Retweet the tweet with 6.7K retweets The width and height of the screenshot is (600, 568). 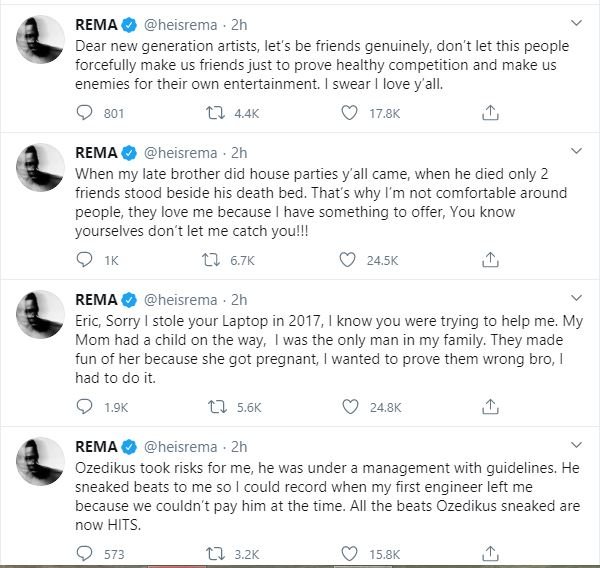pyautogui.click(x=211, y=260)
